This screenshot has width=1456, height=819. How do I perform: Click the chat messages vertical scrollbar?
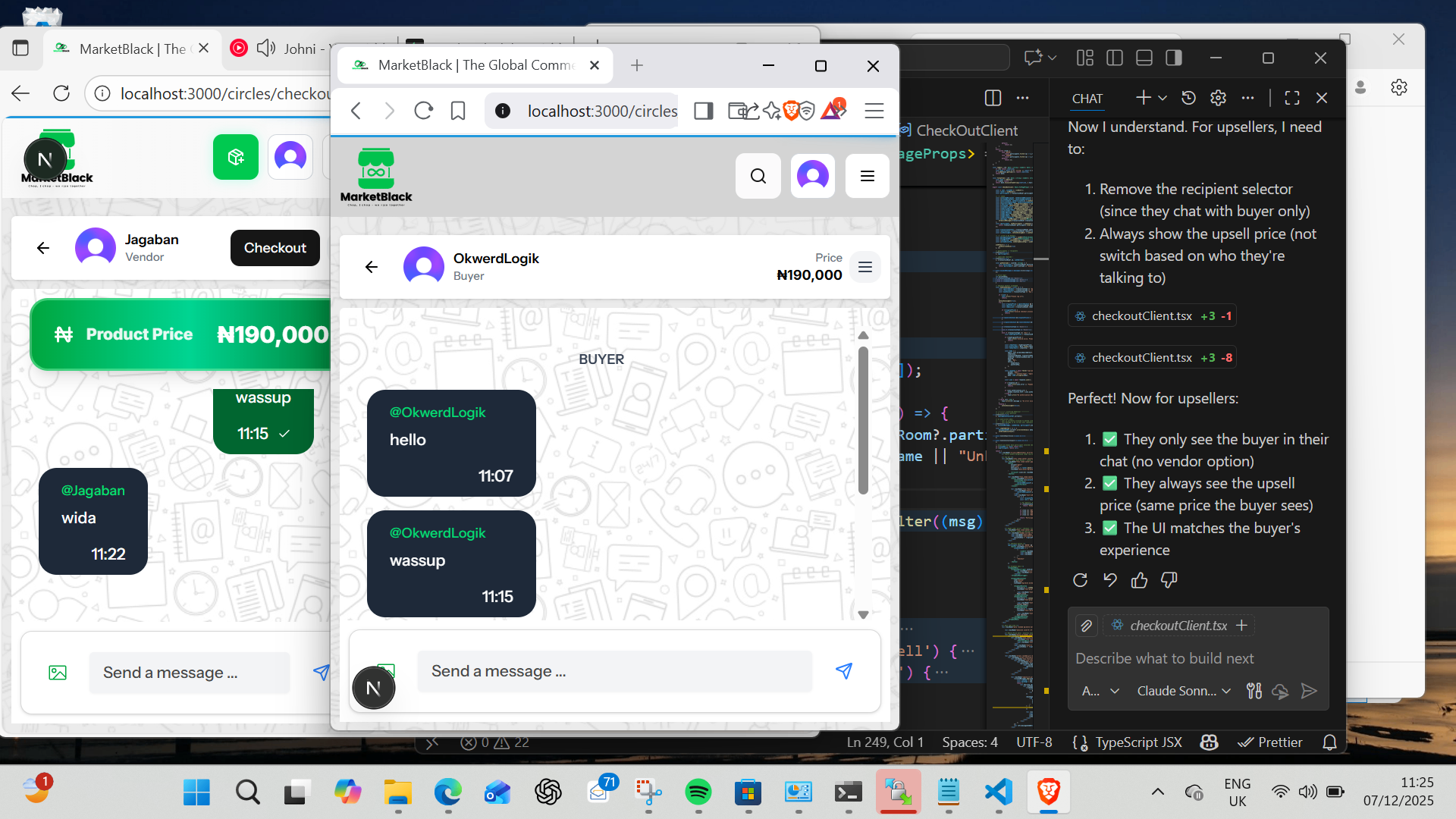(863, 421)
